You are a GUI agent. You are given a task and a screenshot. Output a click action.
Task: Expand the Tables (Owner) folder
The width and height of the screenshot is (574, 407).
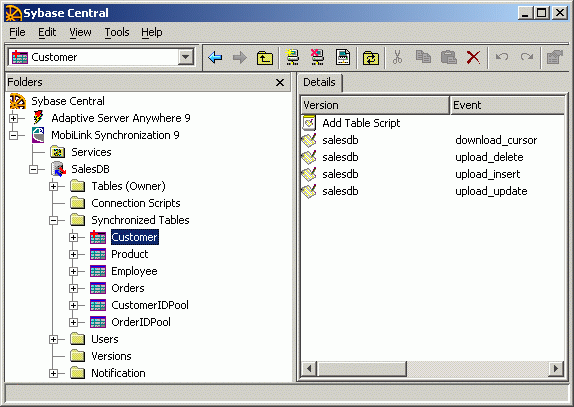coord(53,186)
